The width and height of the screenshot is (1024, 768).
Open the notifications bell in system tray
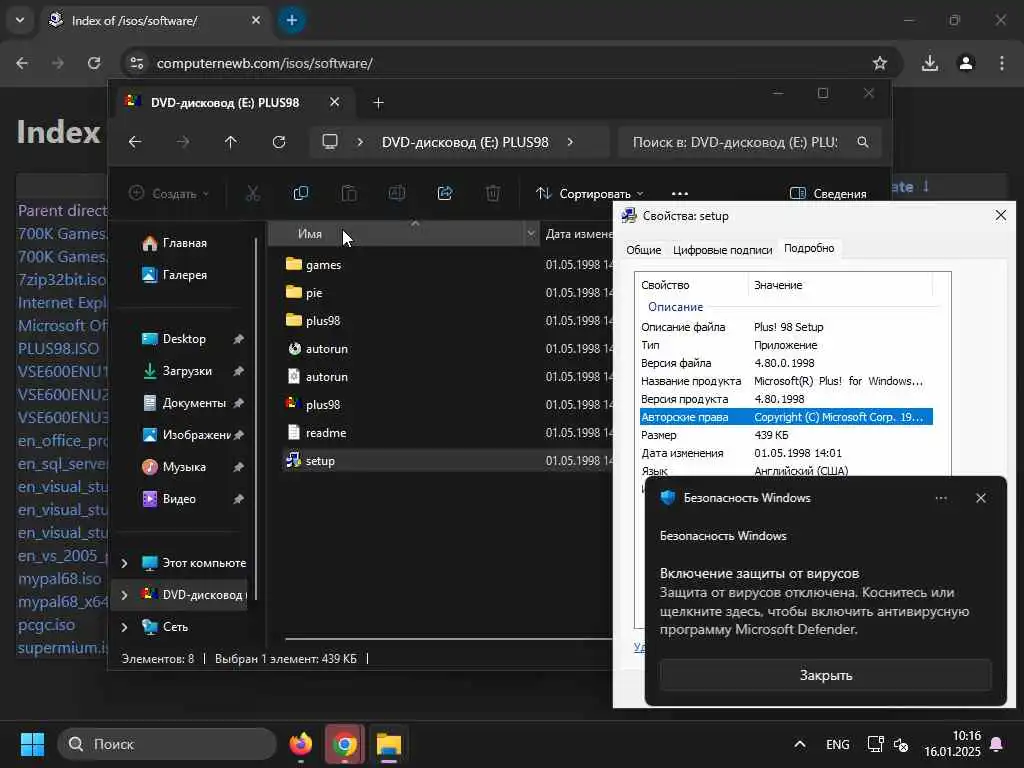997,744
